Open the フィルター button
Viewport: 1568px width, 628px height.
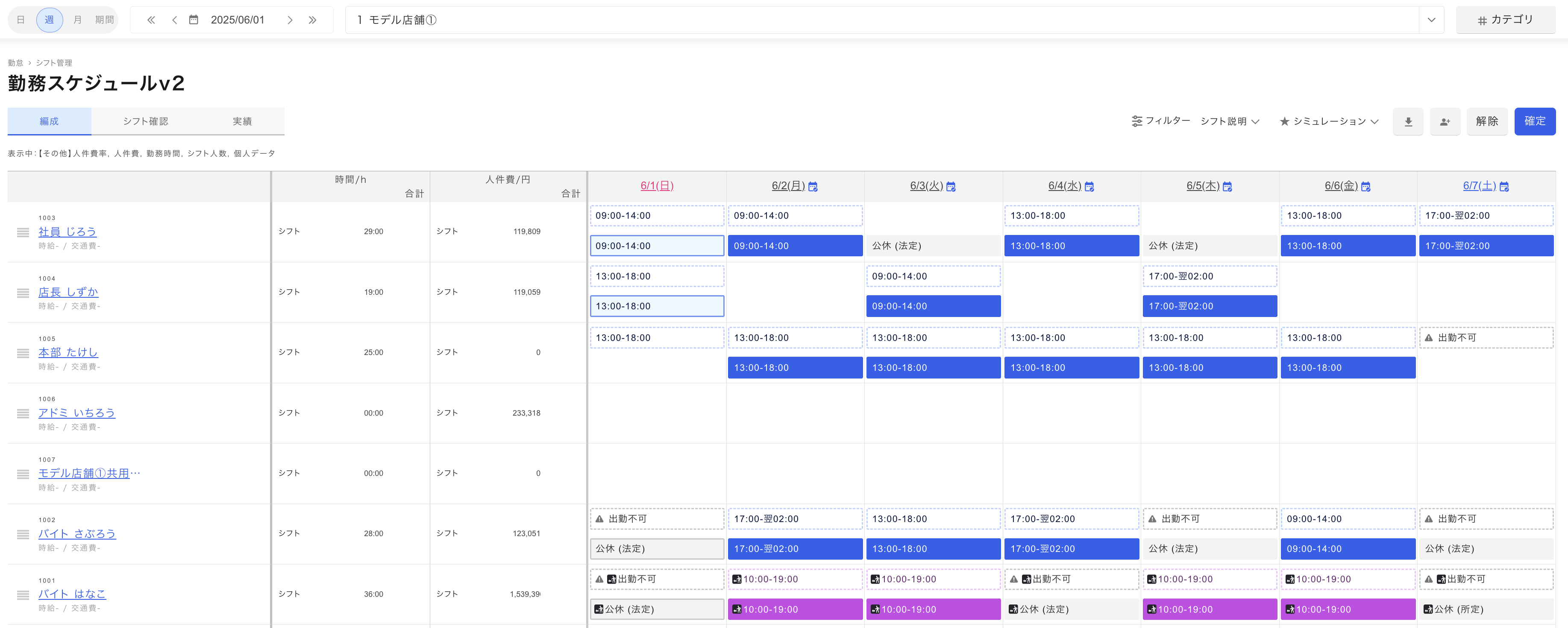1161,121
